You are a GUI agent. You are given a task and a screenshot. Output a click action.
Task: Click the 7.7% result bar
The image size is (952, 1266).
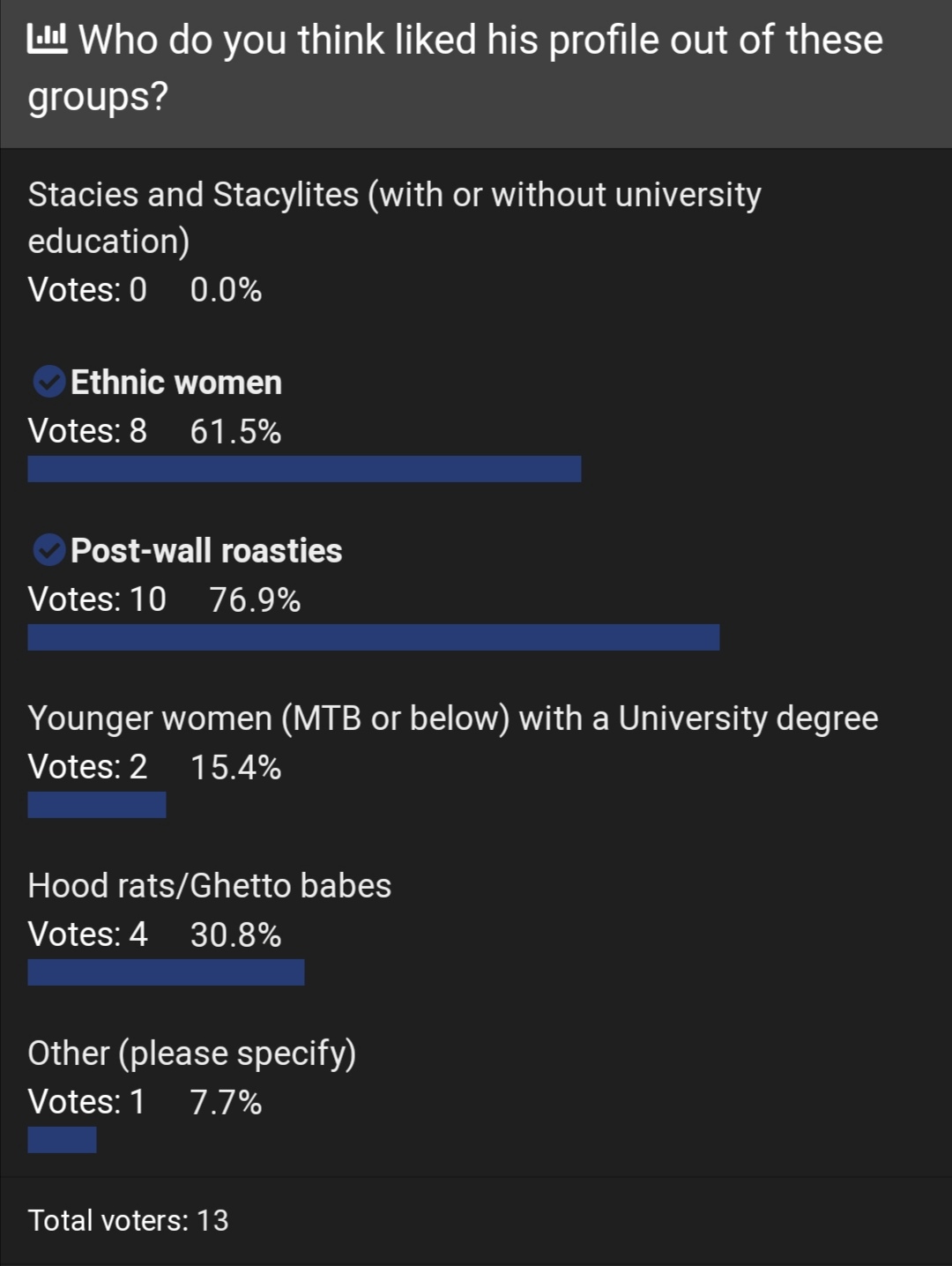62,1140
